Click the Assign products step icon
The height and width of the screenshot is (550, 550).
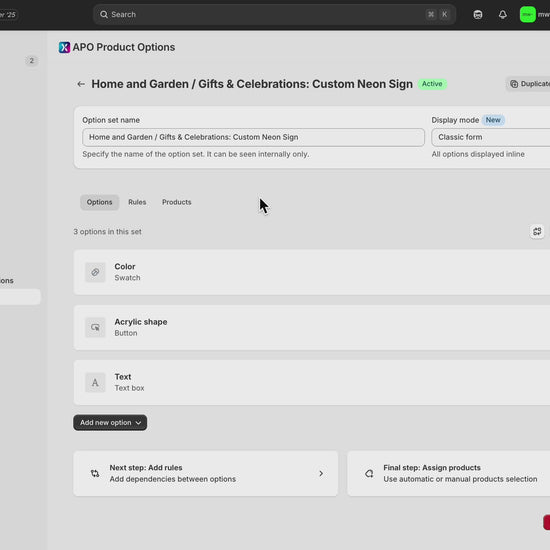click(369, 474)
